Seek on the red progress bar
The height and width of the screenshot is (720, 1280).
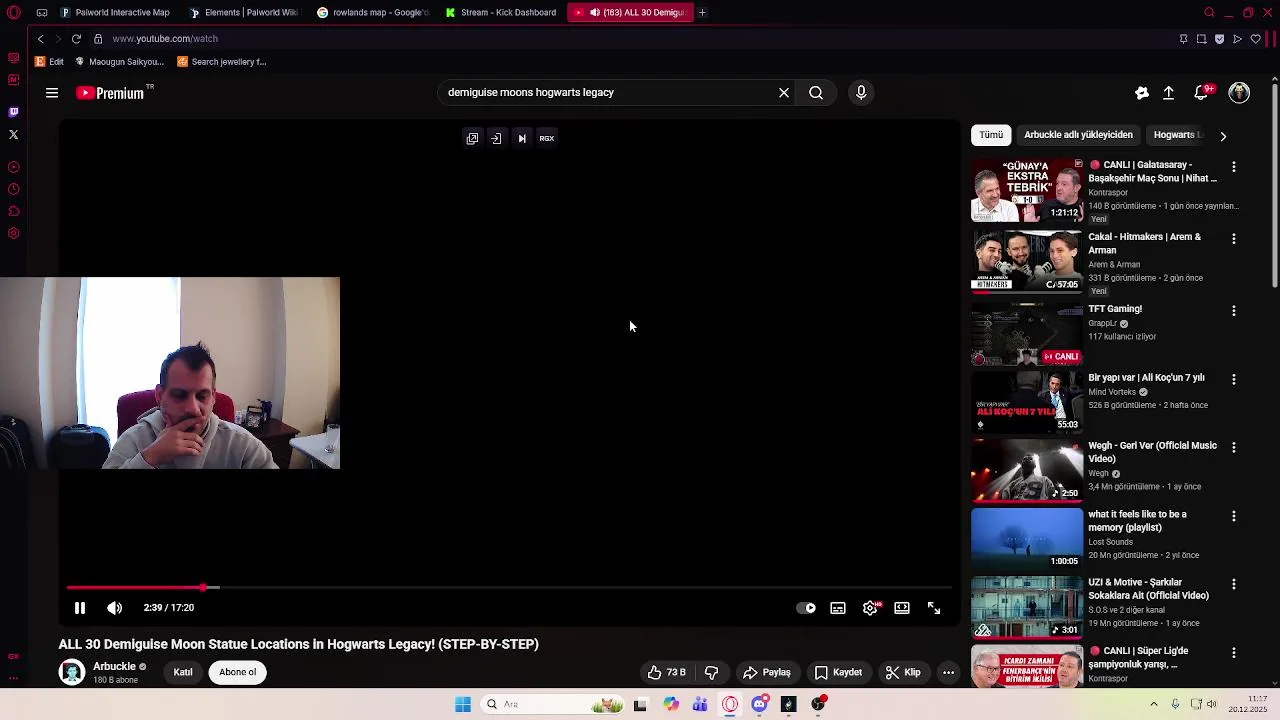click(136, 588)
